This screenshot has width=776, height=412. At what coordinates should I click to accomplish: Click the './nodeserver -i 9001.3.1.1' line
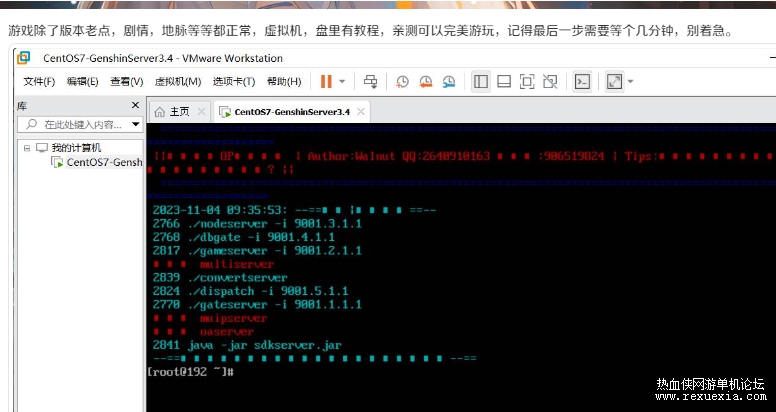[257, 223]
